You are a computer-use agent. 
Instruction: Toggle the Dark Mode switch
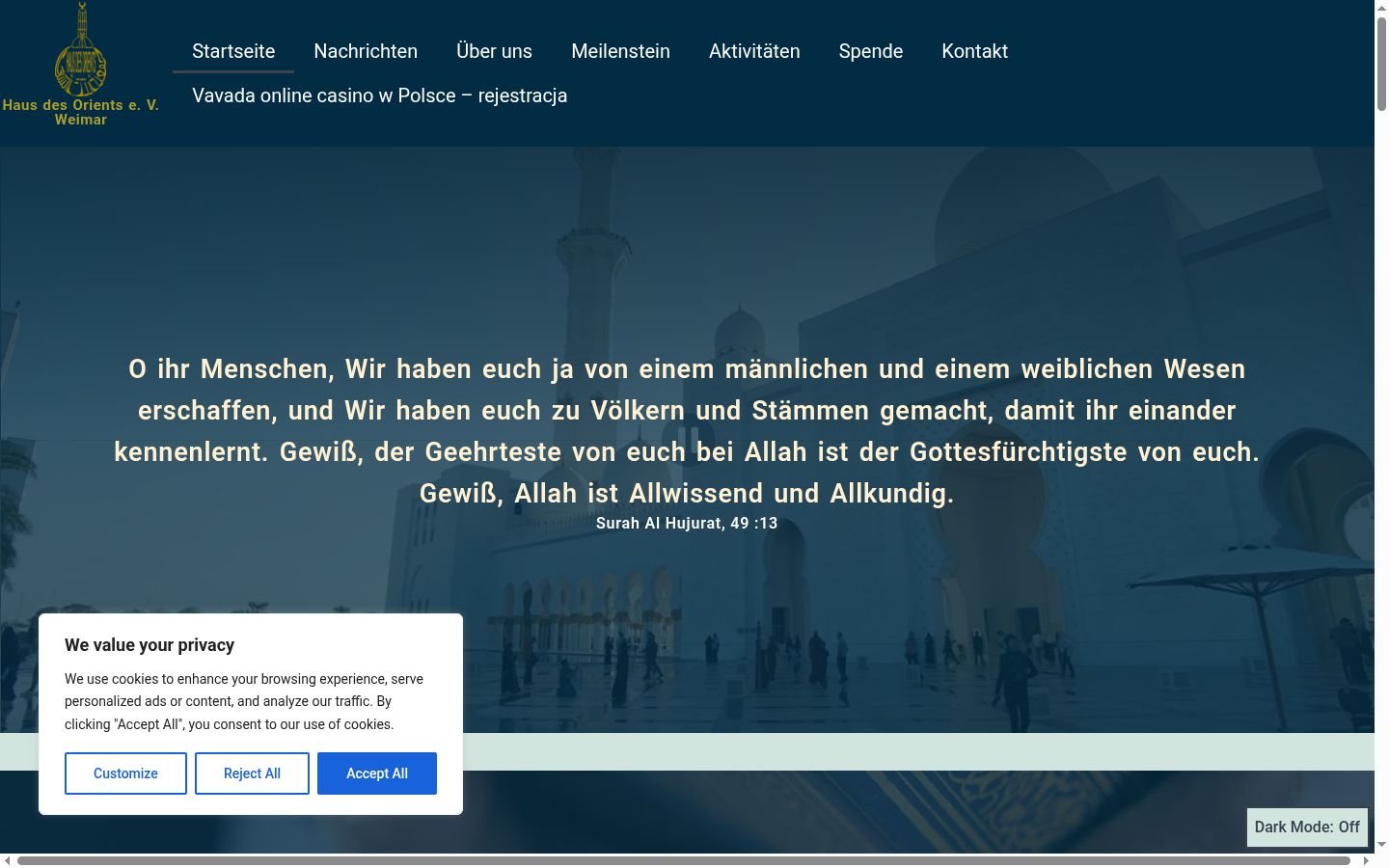click(1307, 827)
